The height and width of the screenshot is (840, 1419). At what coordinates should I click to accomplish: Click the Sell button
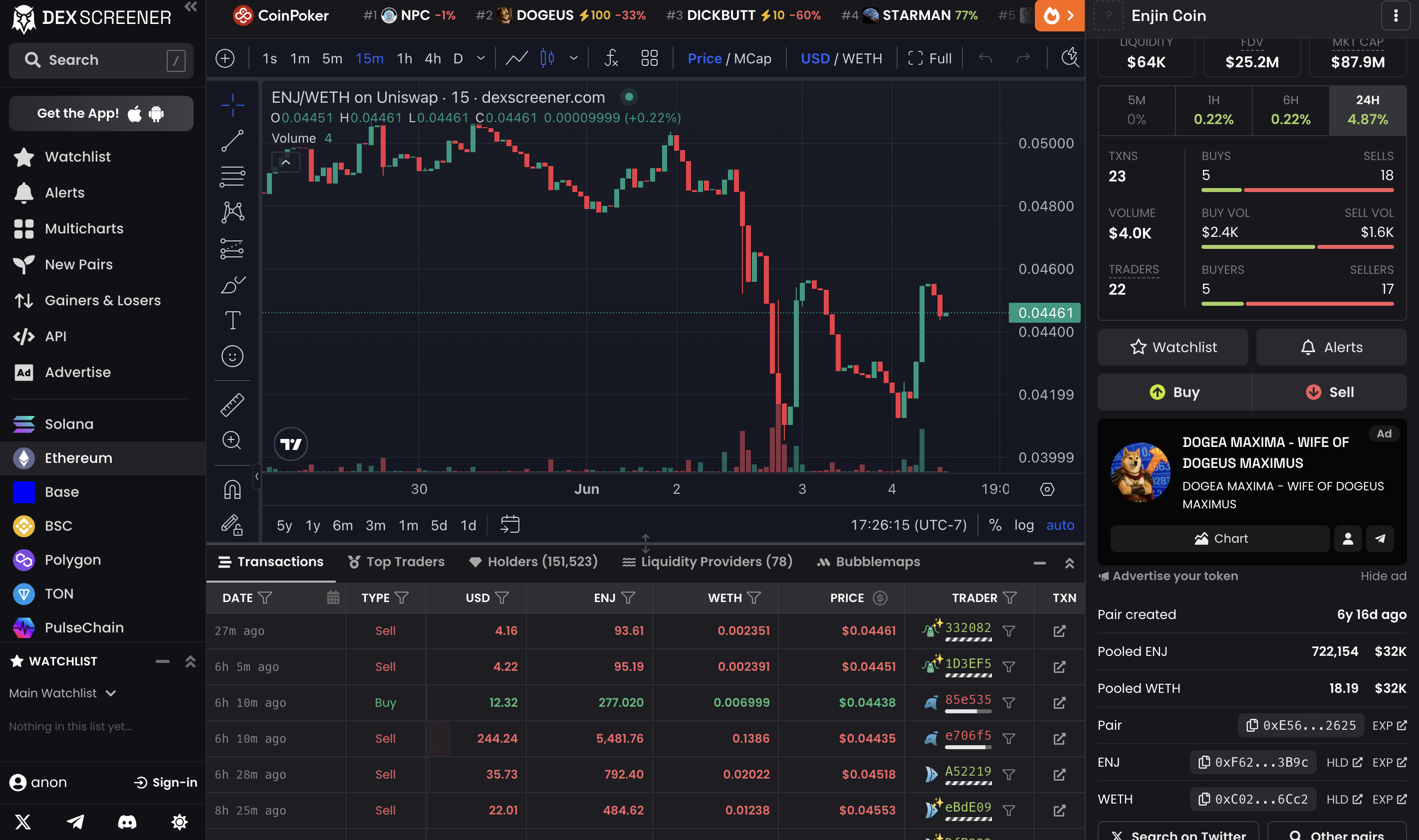click(1329, 392)
